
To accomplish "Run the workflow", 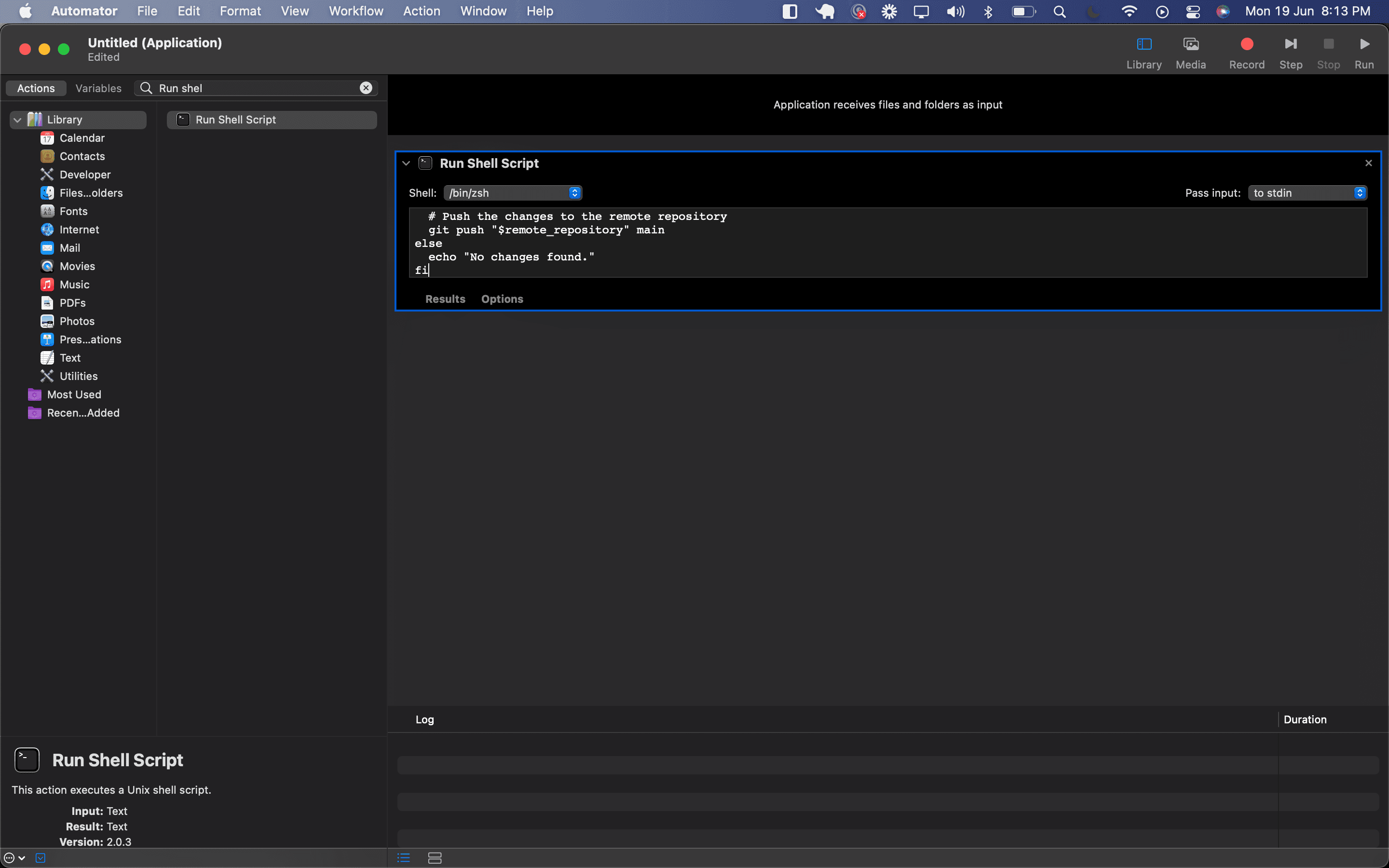I will pos(1364,53).
